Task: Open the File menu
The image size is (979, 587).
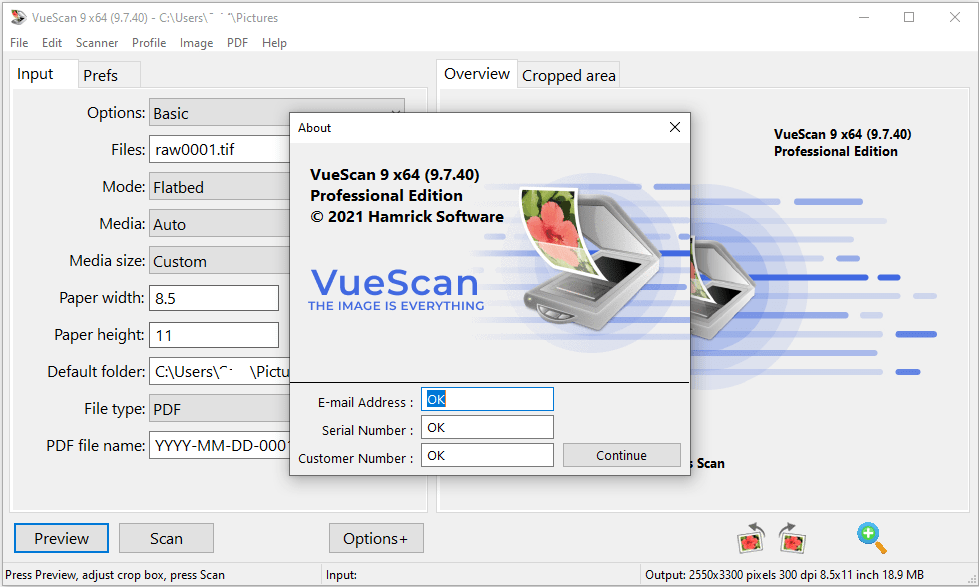Action: click(19, 42)
